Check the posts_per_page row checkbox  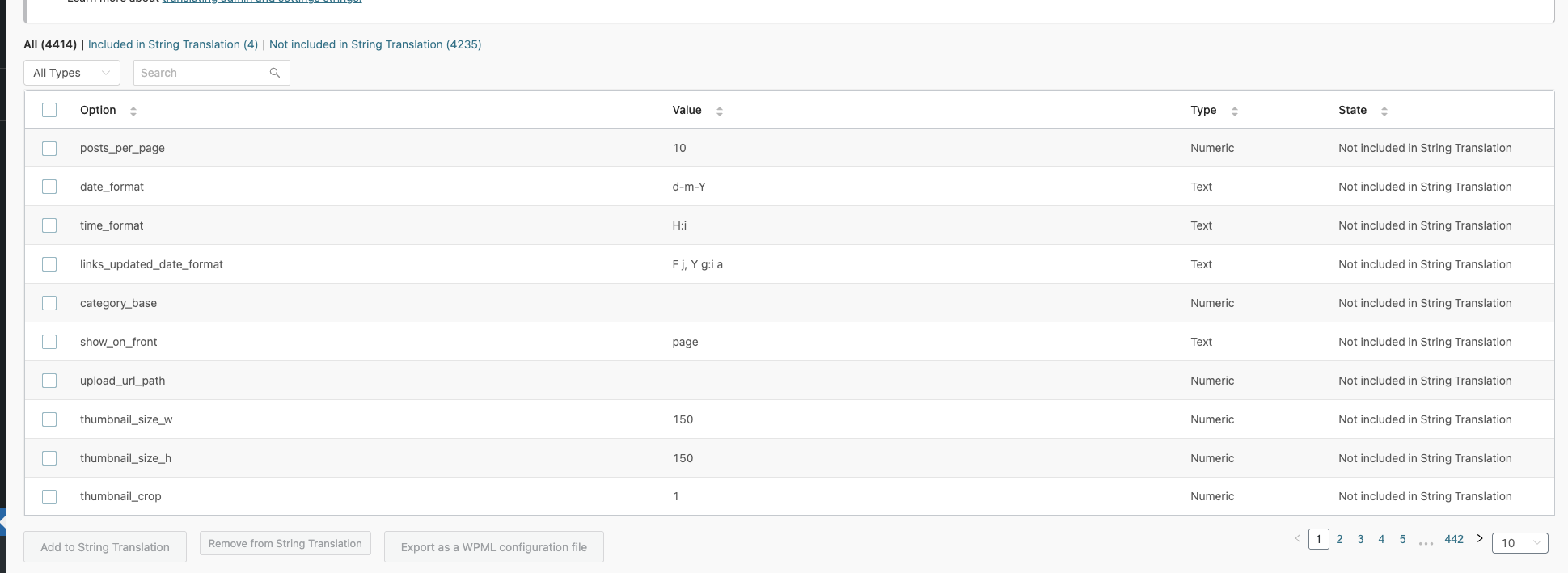pos(49,149)
